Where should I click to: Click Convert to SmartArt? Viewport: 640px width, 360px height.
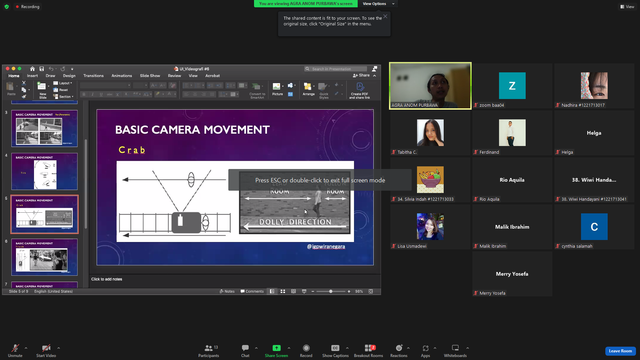[x=257, y=91]
